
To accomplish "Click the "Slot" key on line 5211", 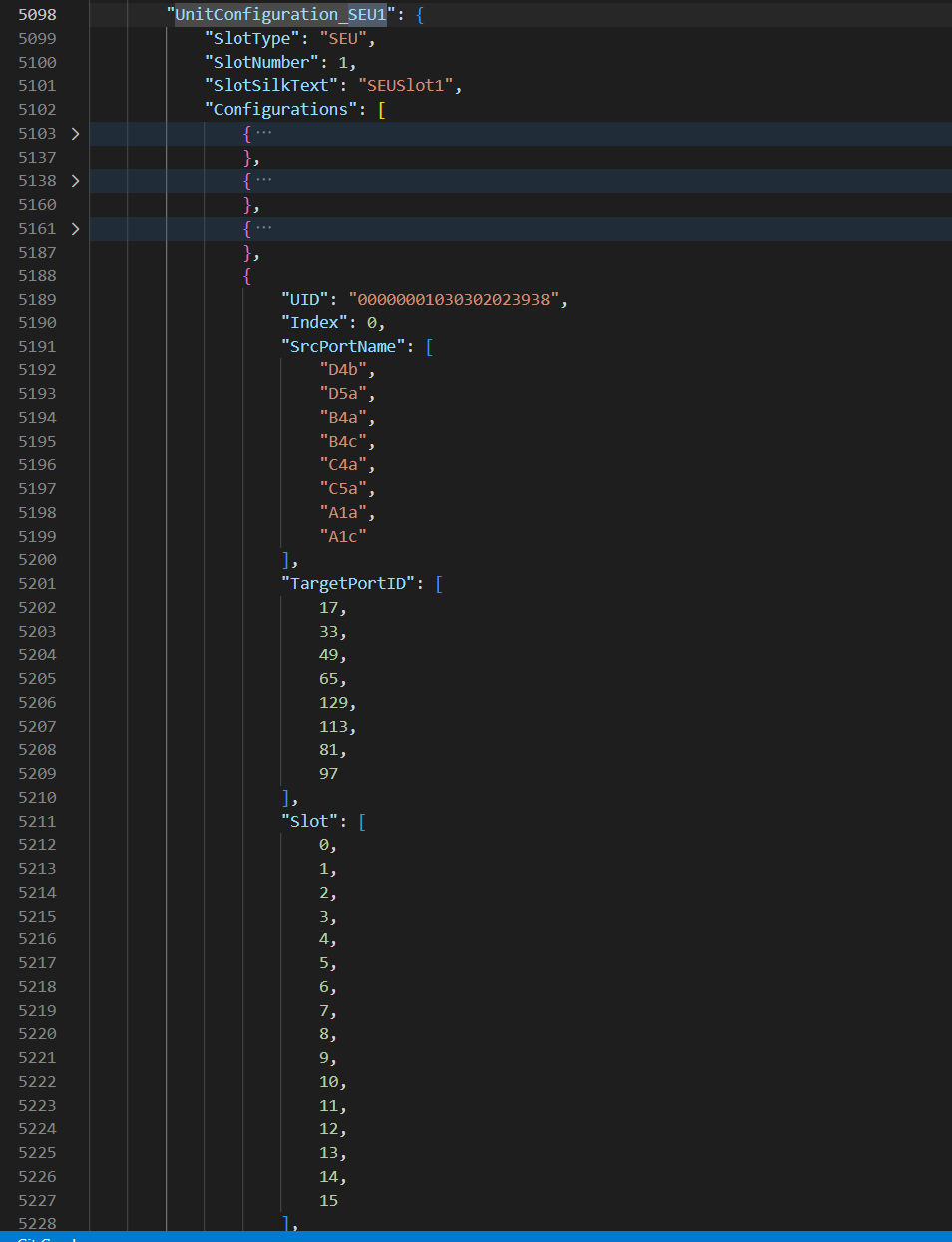I will click(309, 821).
